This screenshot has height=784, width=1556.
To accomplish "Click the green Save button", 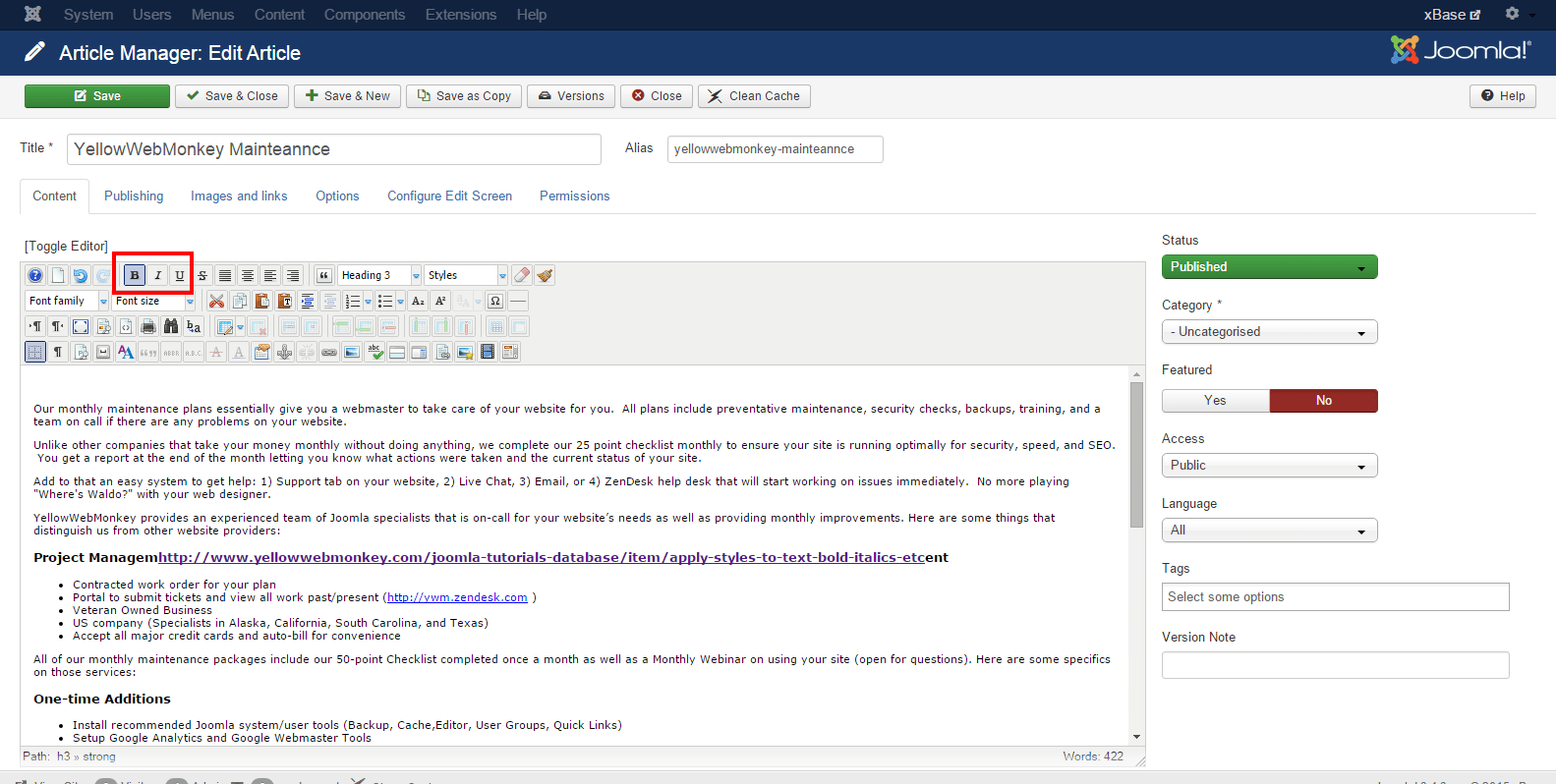I will pos(97,95).
